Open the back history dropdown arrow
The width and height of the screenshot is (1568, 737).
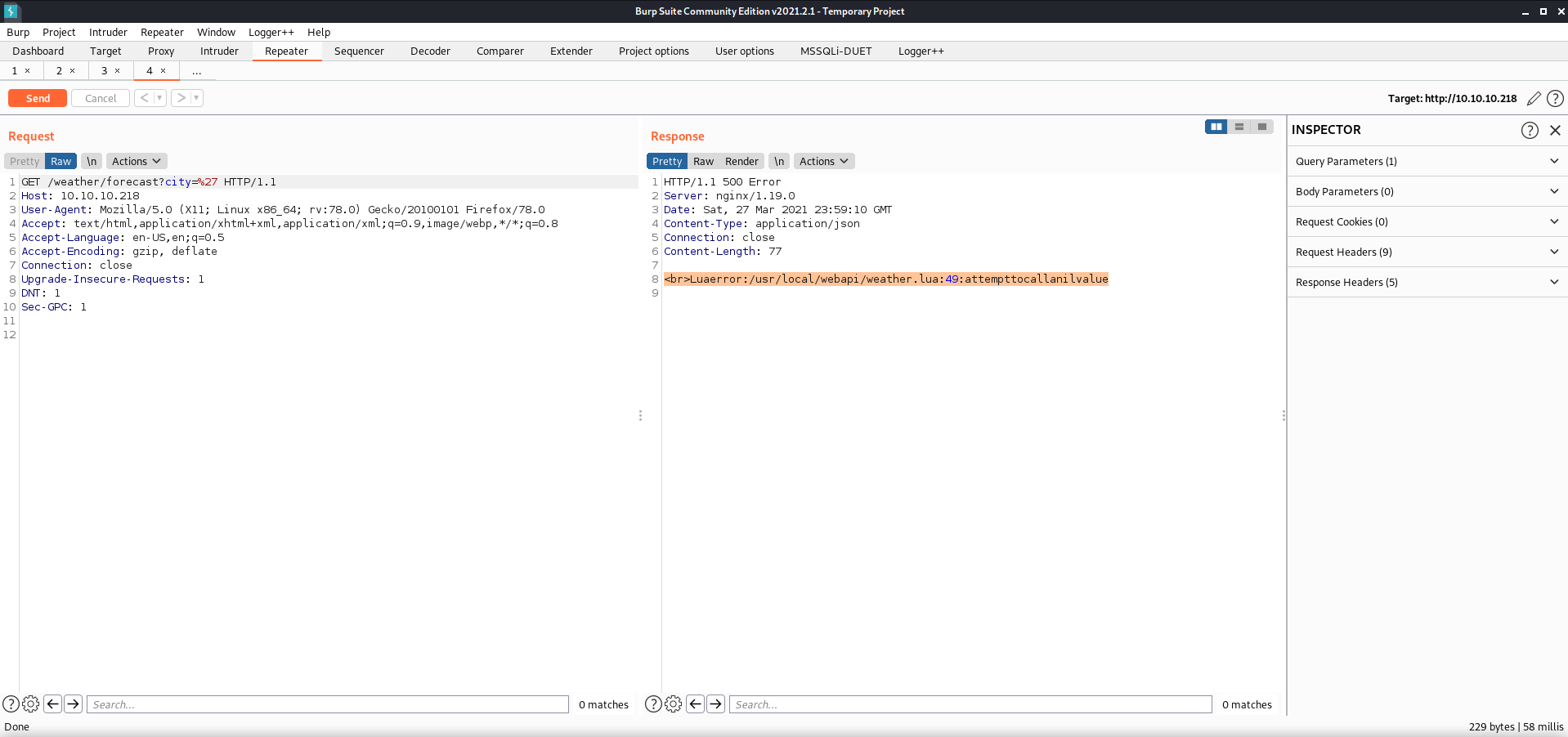click(x=159, y=98)
